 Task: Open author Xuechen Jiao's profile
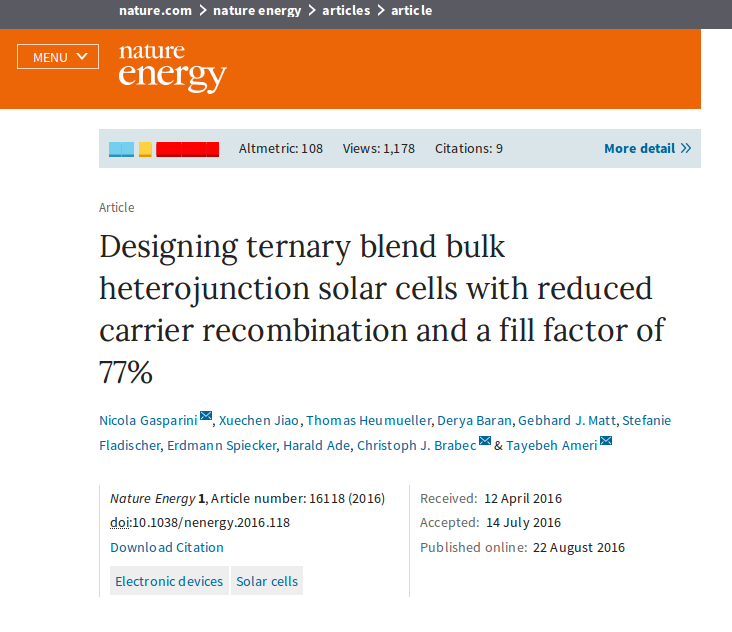pos(259,421)
